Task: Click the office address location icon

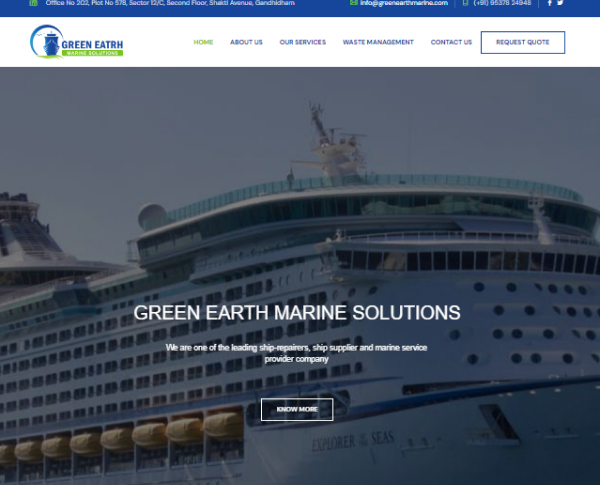Action: [x=34, y=3]
